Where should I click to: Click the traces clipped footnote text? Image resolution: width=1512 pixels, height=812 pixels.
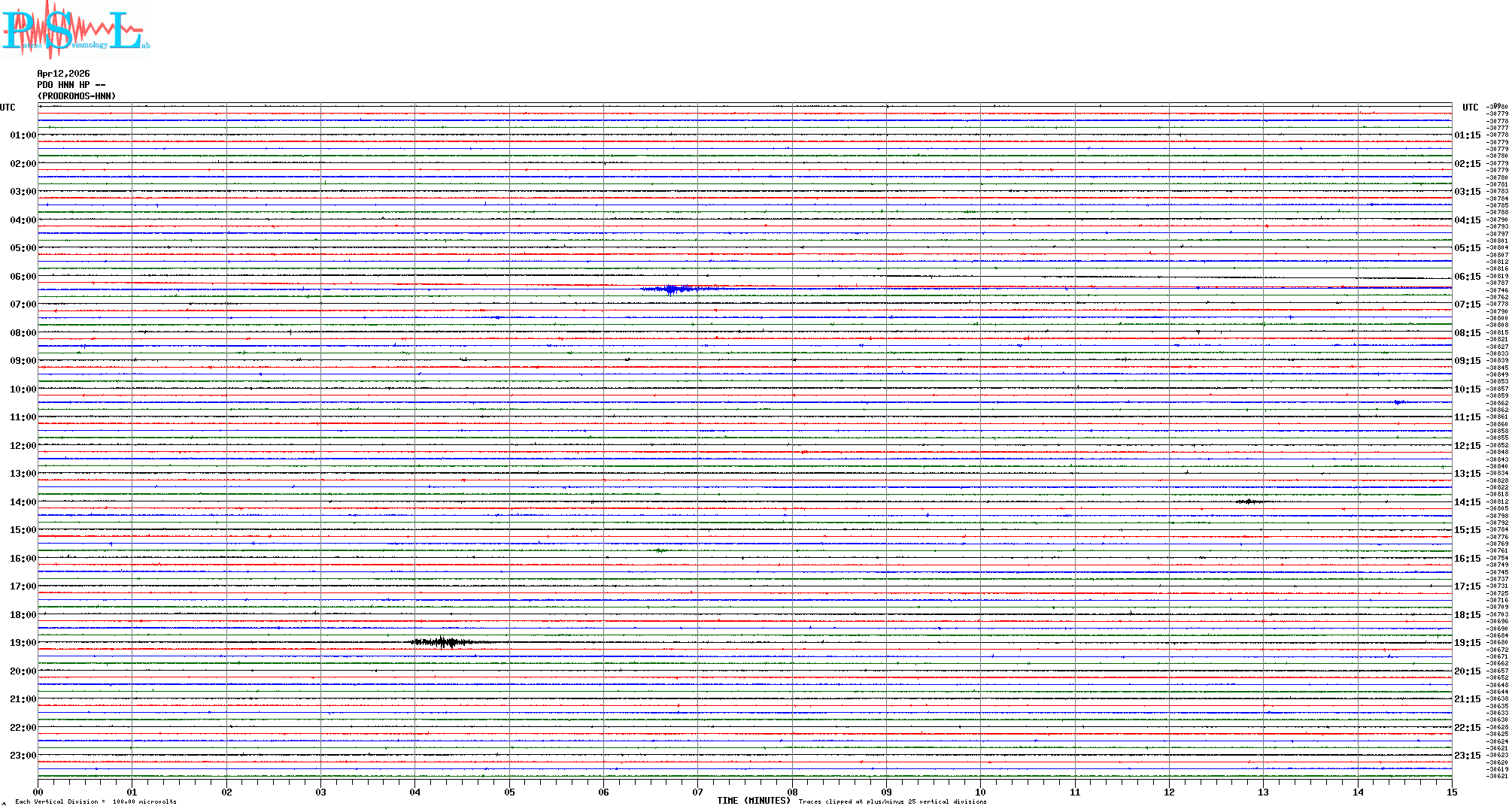pos(892,801)
